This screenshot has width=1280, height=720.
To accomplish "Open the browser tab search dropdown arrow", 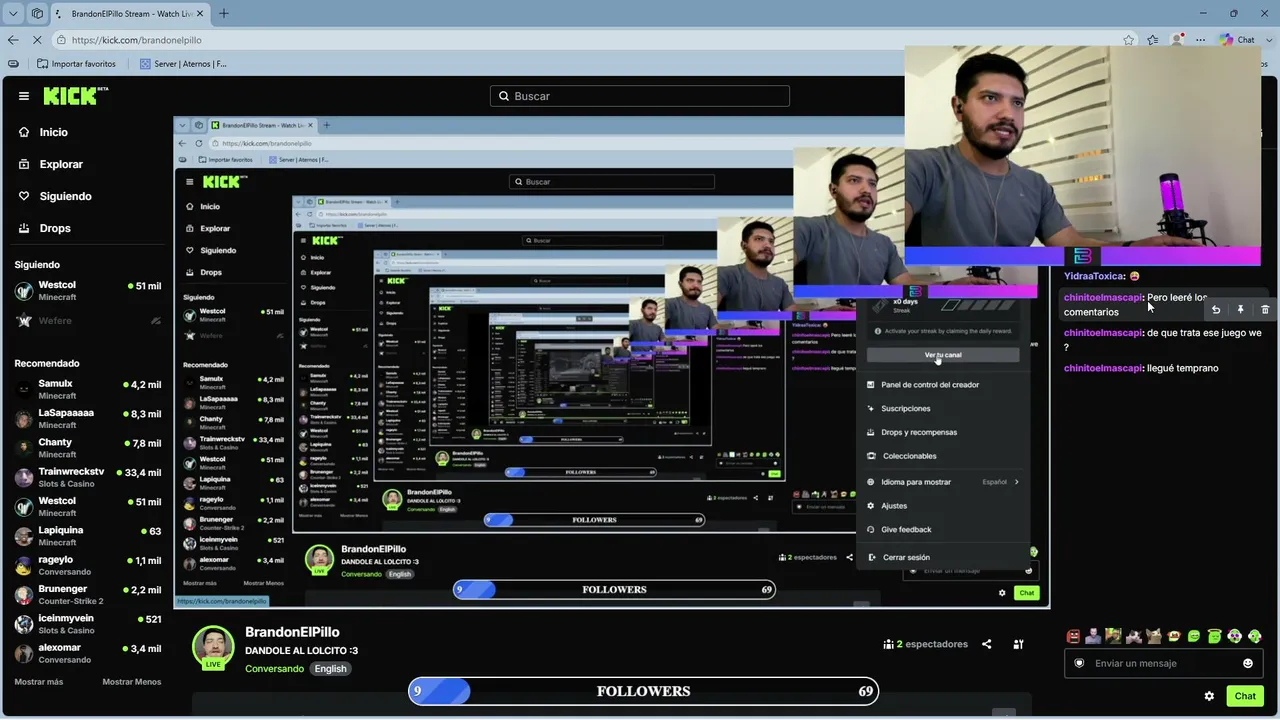I will coord(13,14).
